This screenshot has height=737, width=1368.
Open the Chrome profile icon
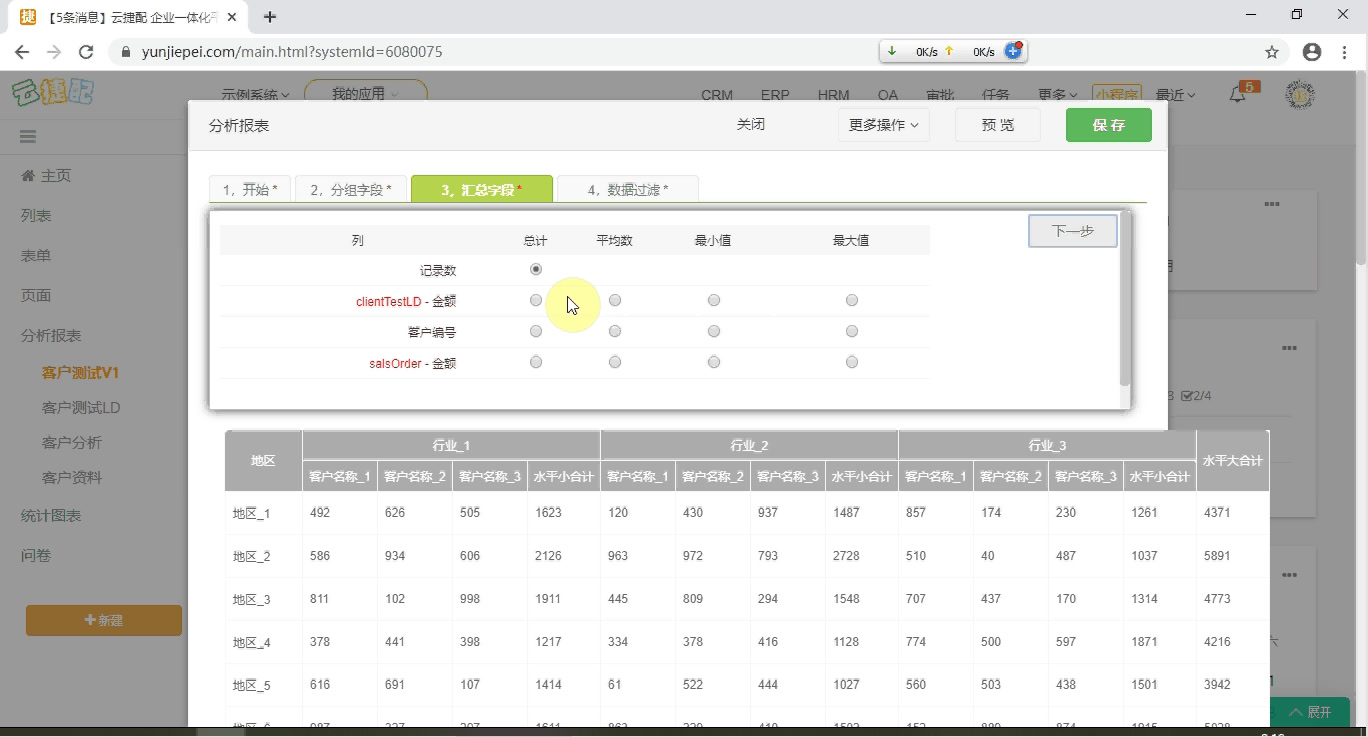[1312, 52]
